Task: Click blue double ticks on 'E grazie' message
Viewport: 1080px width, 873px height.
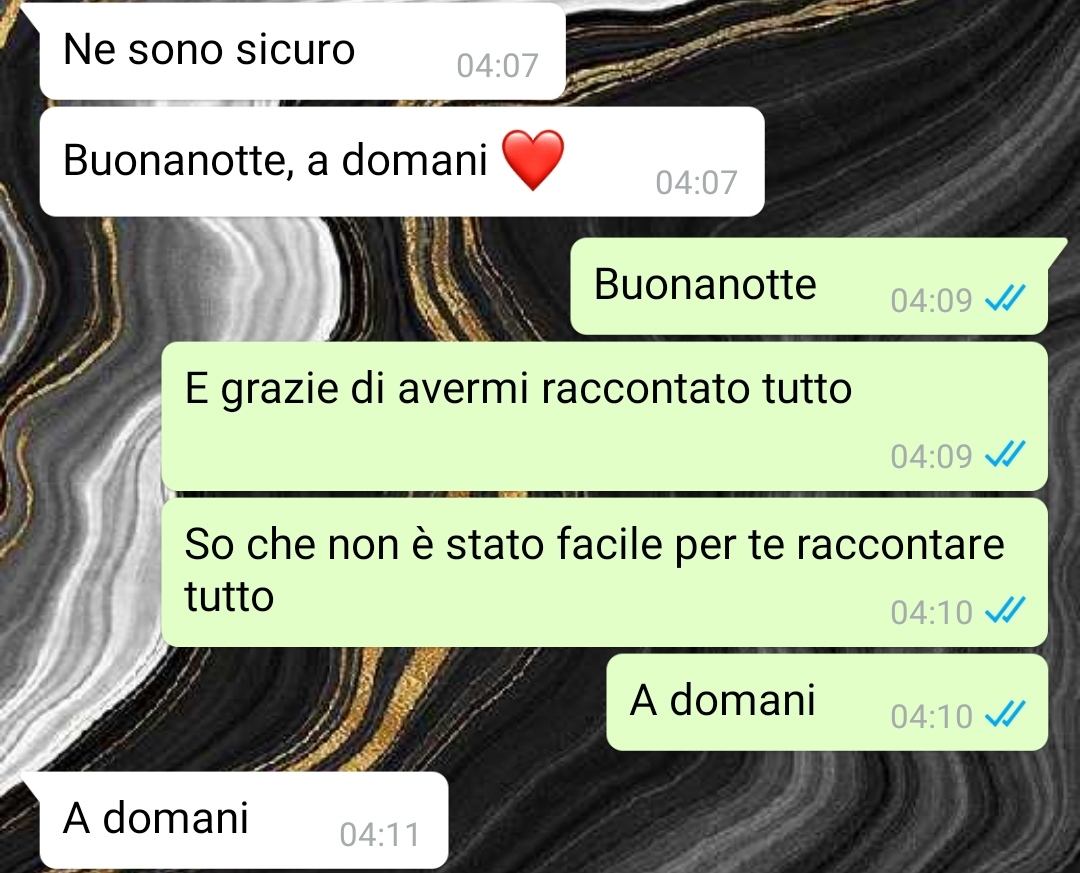Action: click(1006, 455)
